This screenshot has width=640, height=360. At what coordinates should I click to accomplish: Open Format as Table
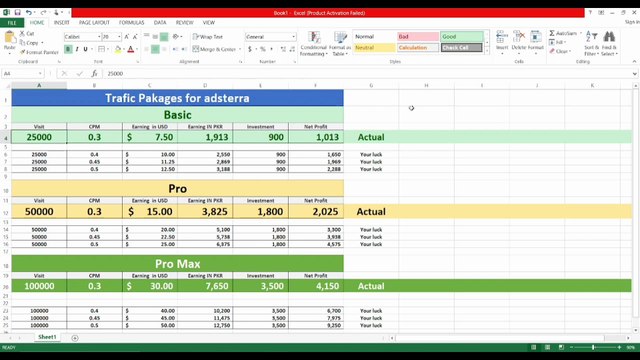coord(340,44)
